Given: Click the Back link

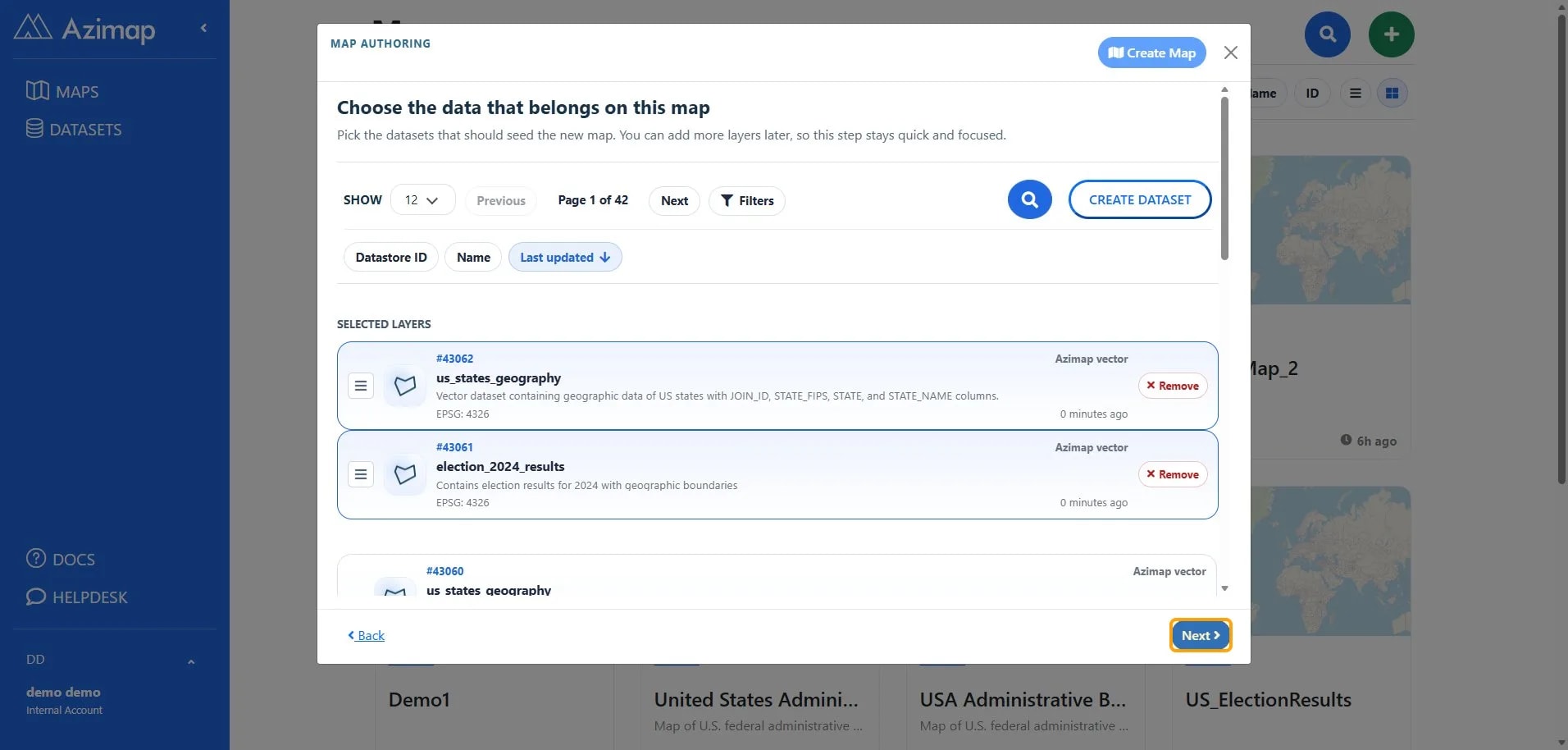Looking at the screenshot, I should coord(366,635).
